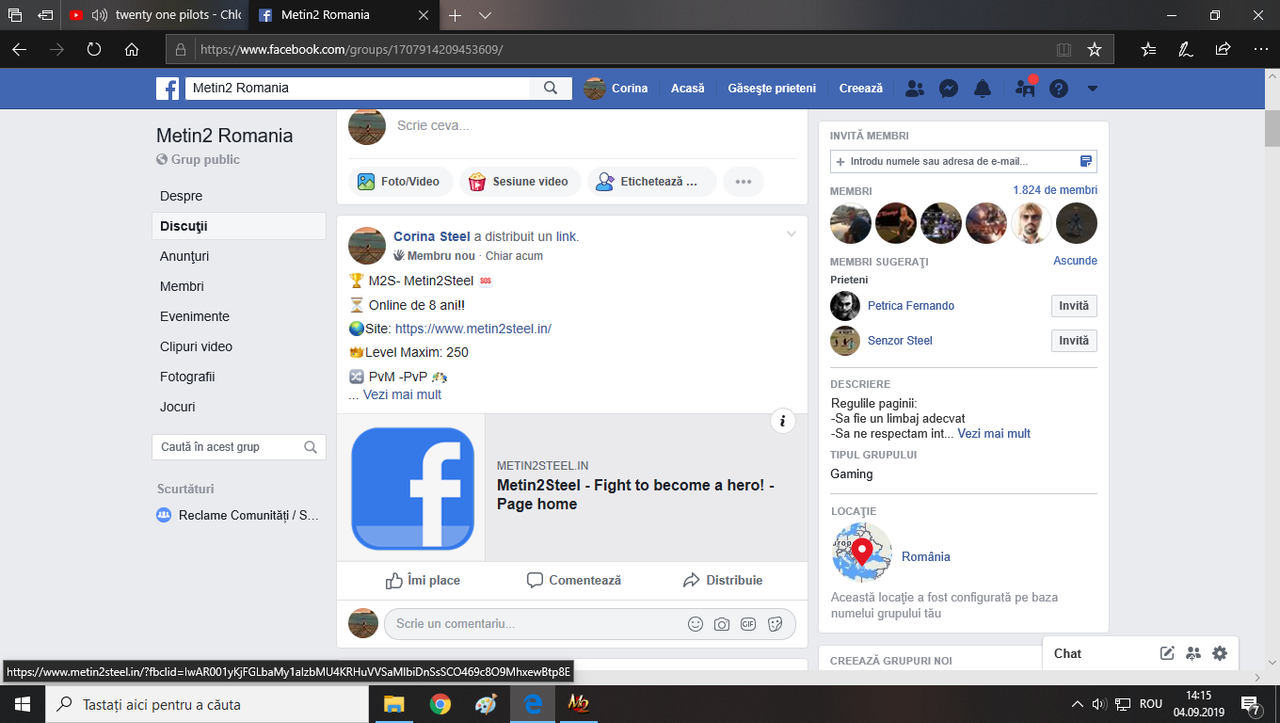Open Jocuri in group sidebar
Screen dimensions: 1280x723
point(178,407)
